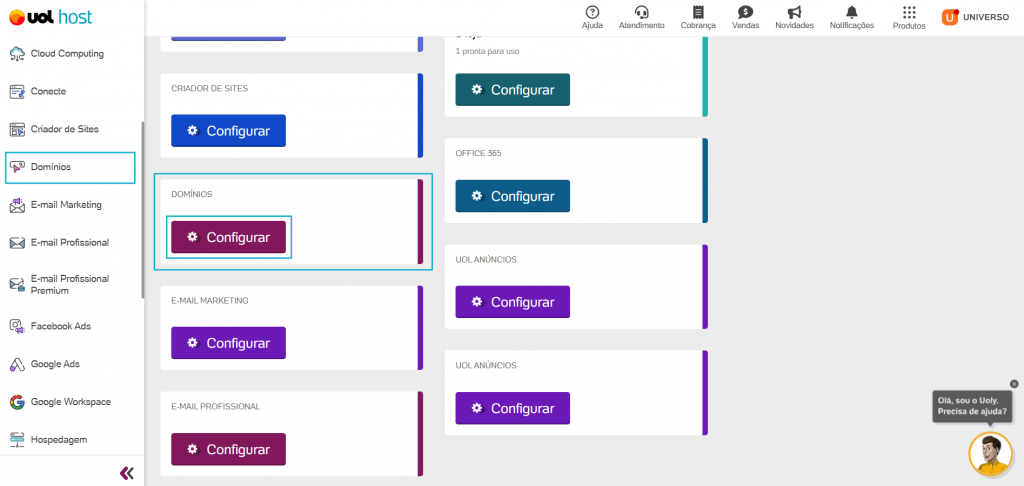Open the Produtos grid icon
The image size is (1024, 486).
pos(909,12)
